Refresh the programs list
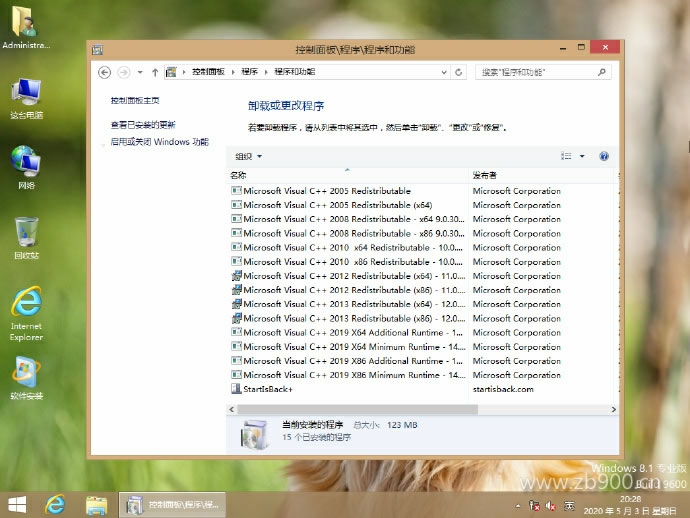Image resolution: width=690 pixels, height=518 pixels. click(x=459, y=72)
